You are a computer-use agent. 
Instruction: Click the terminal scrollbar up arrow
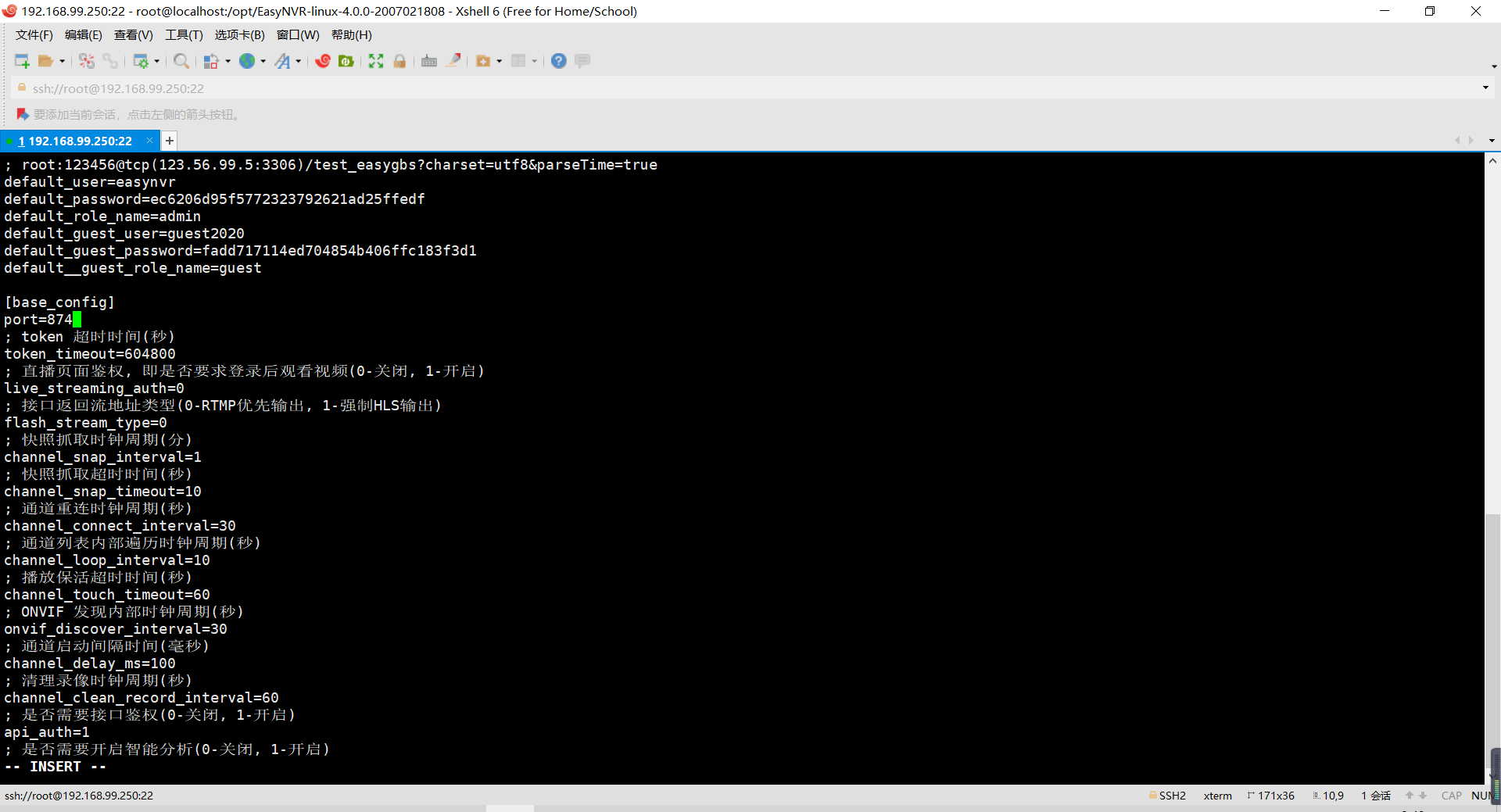(1492, 161)
